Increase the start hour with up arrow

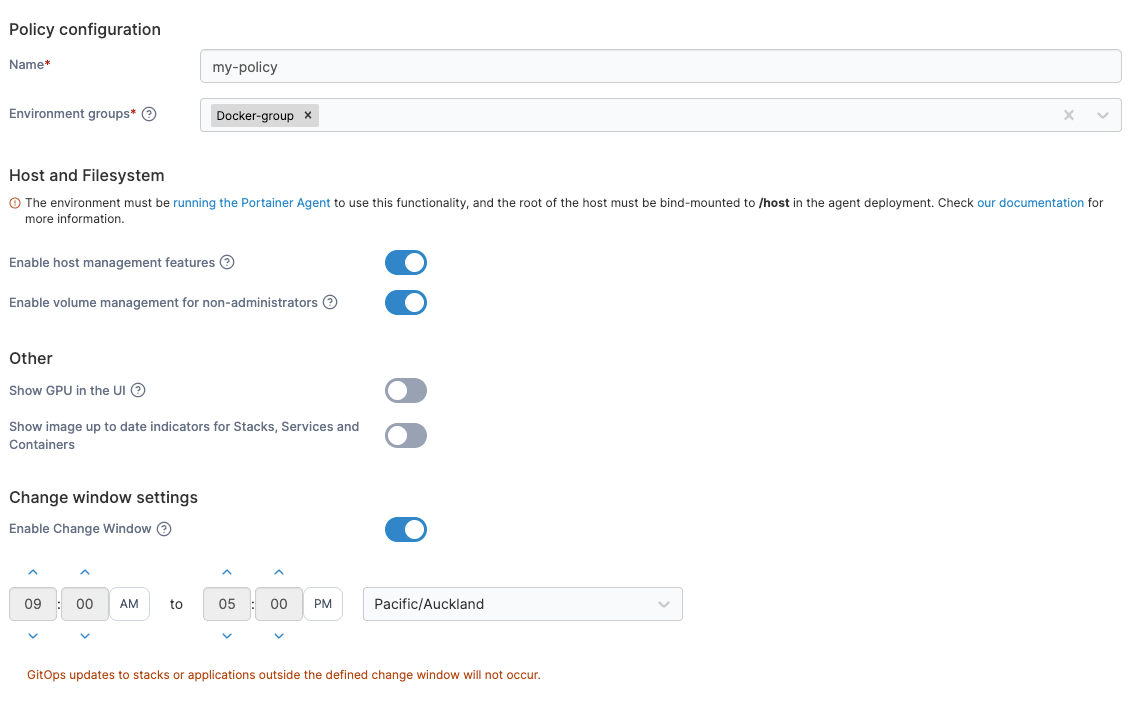pyautogui.click(x=33, y=572)
